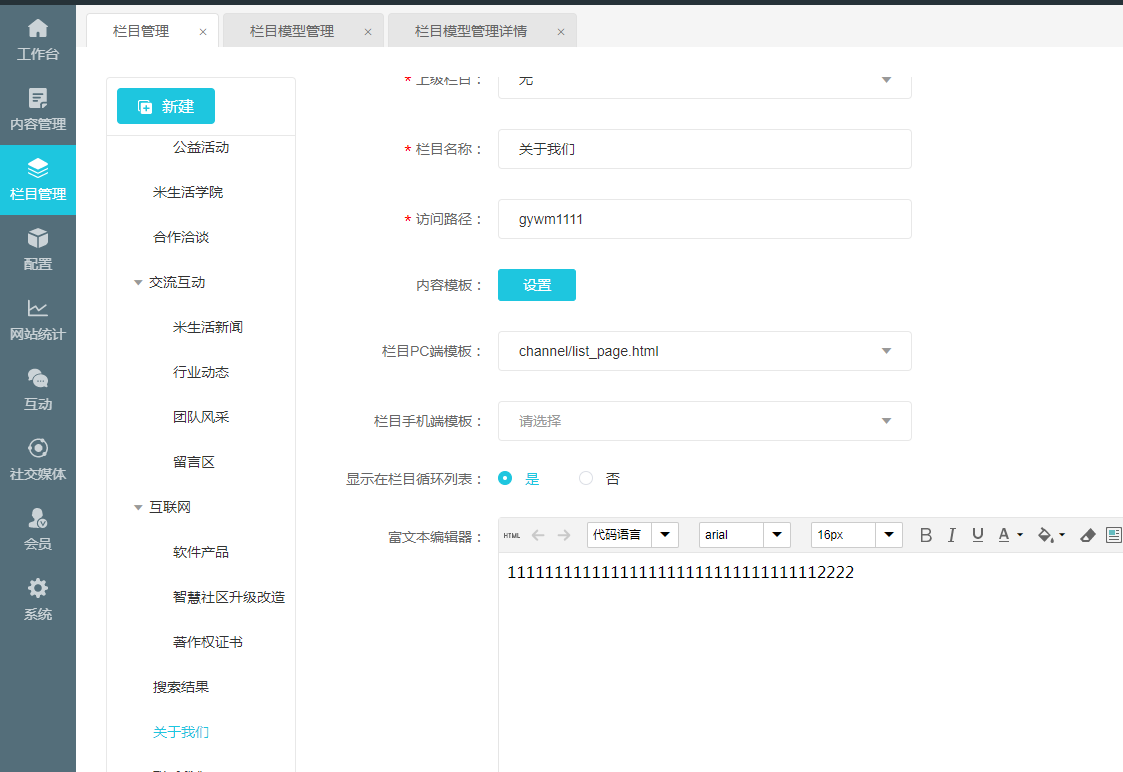Screen dimensions: 1123x772
Task: Click the 新建 button
Action: [166, 106]
